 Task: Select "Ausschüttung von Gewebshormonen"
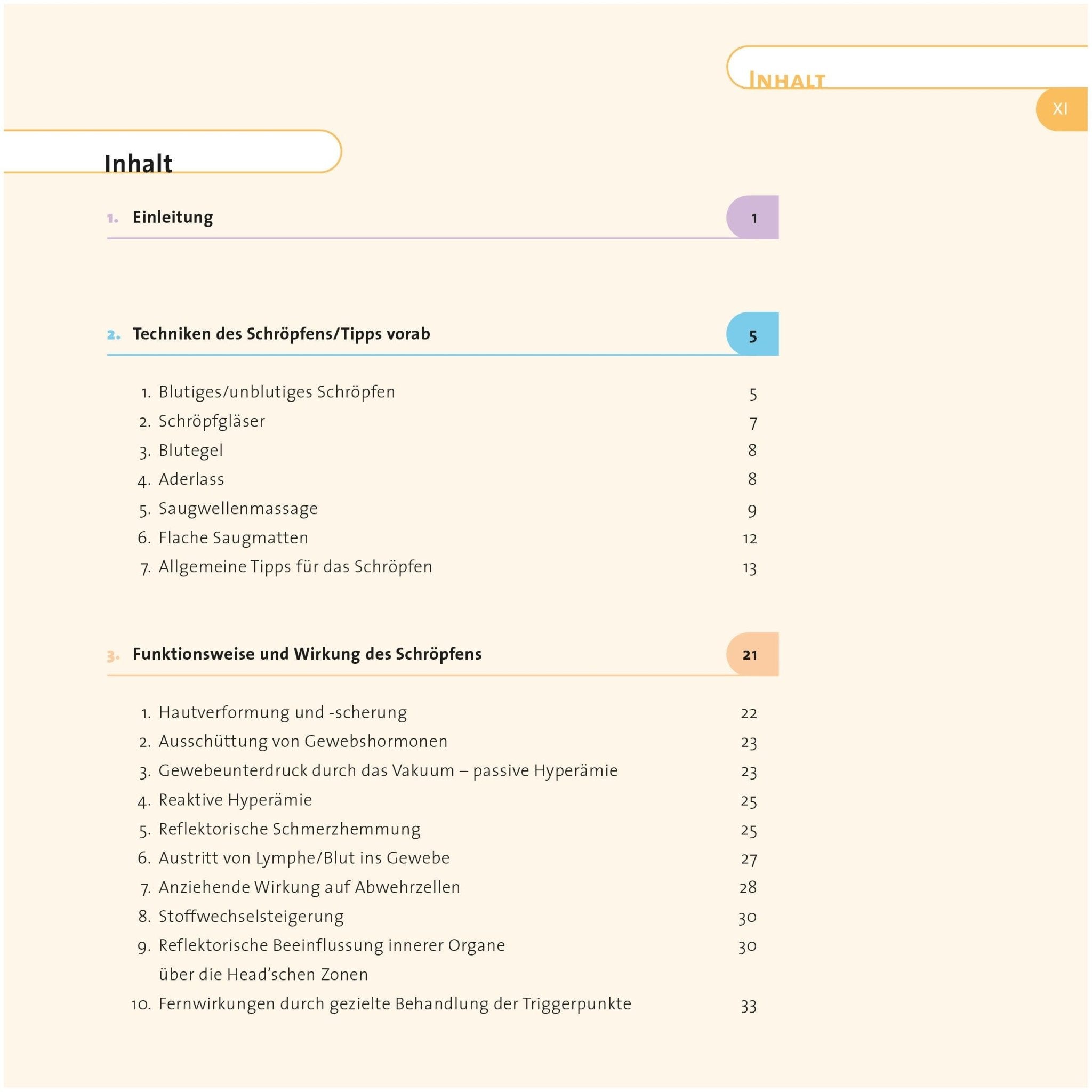[x=303, y=742]
